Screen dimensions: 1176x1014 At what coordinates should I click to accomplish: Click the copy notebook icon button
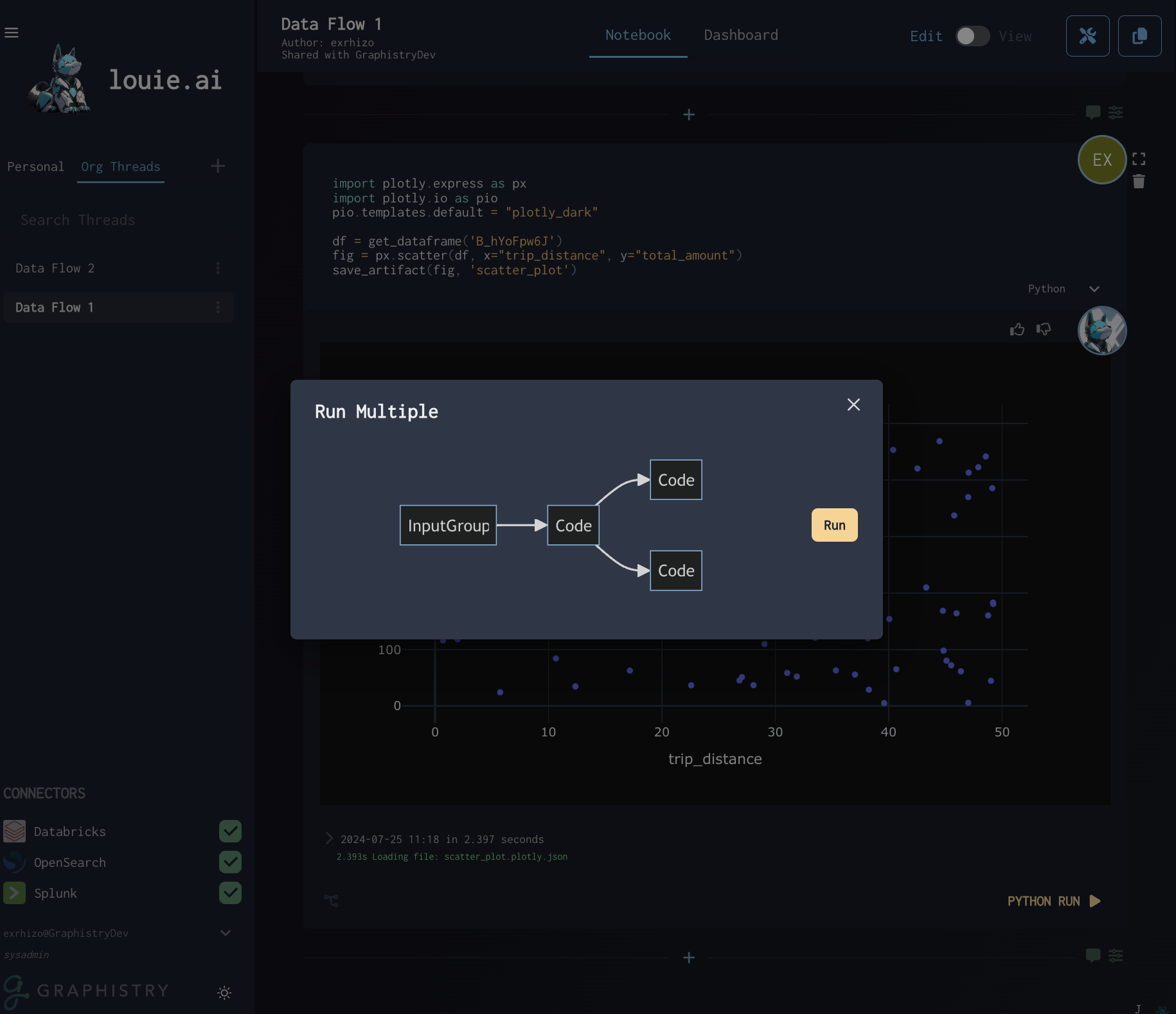1139,36
